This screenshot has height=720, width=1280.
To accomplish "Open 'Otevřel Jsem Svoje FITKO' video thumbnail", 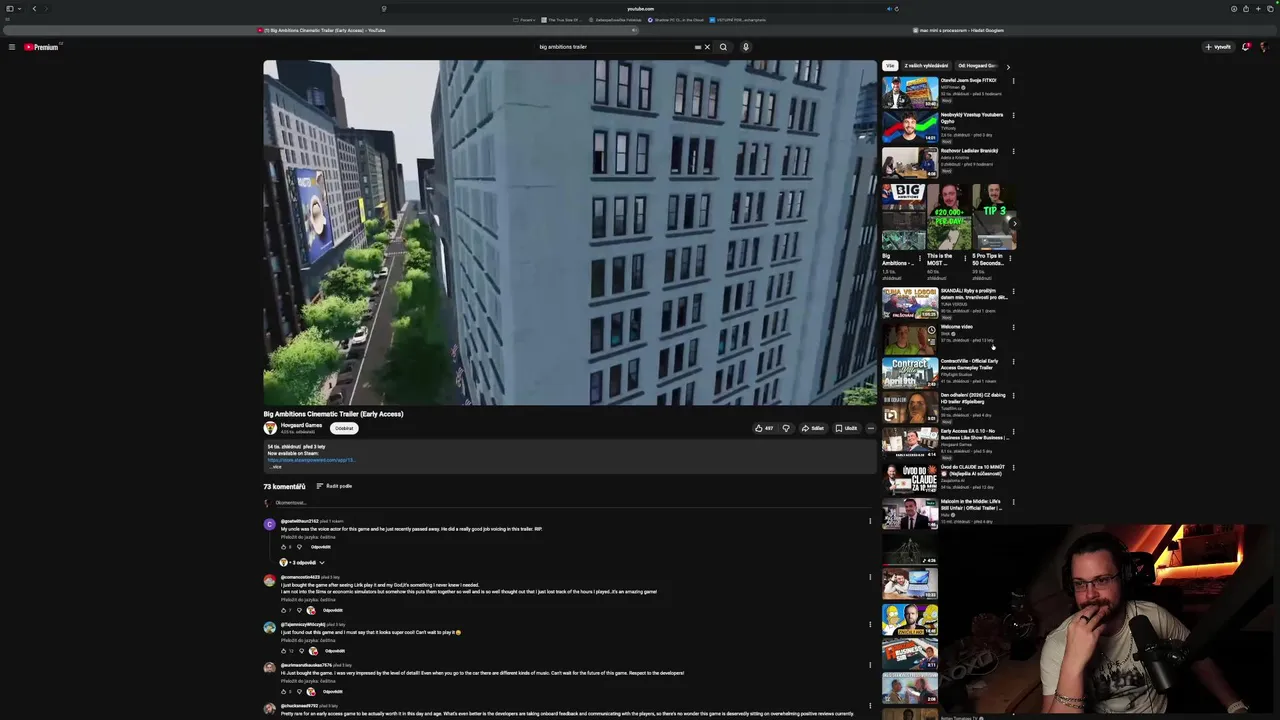I will [x=910, y=92].
